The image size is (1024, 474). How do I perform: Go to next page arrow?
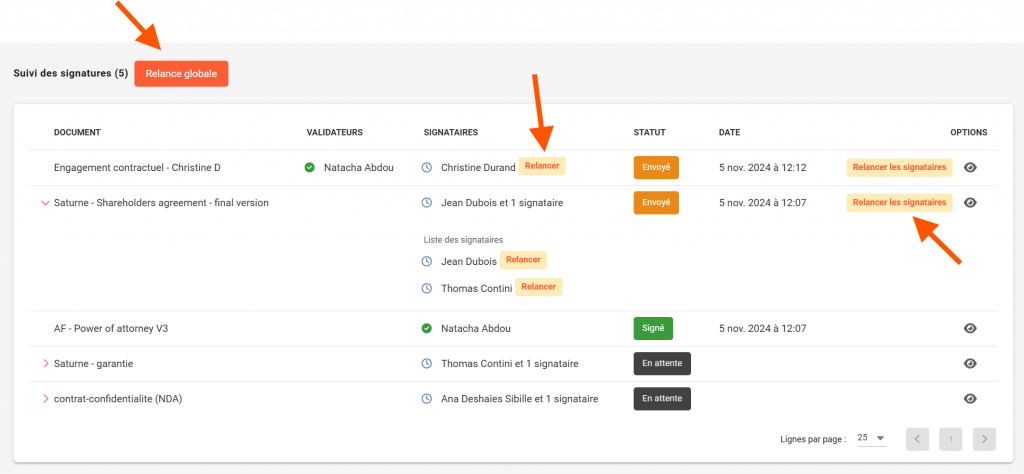click(984, 438)
